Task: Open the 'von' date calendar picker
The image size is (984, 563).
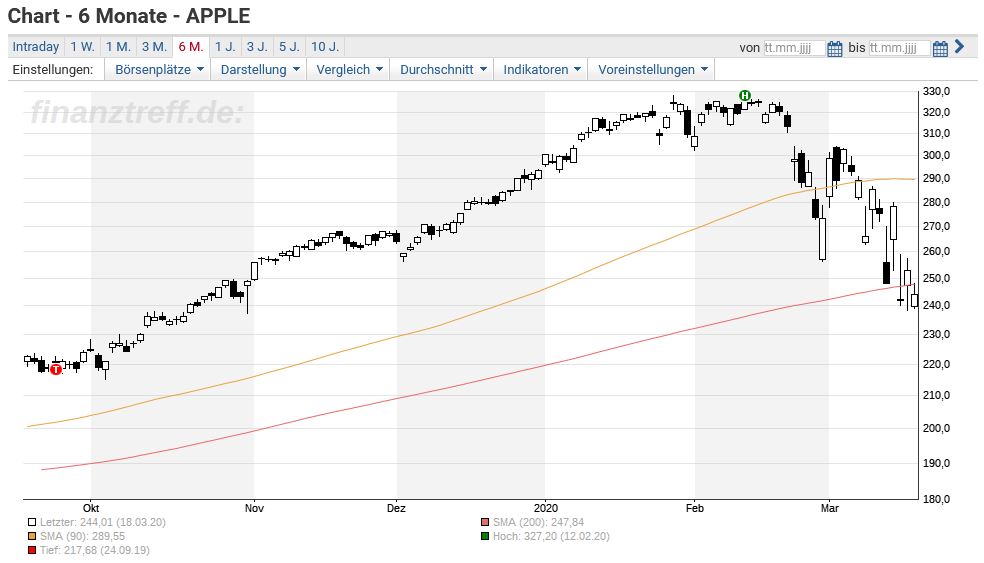Action: pyautogui.click(x=835, y=48)
